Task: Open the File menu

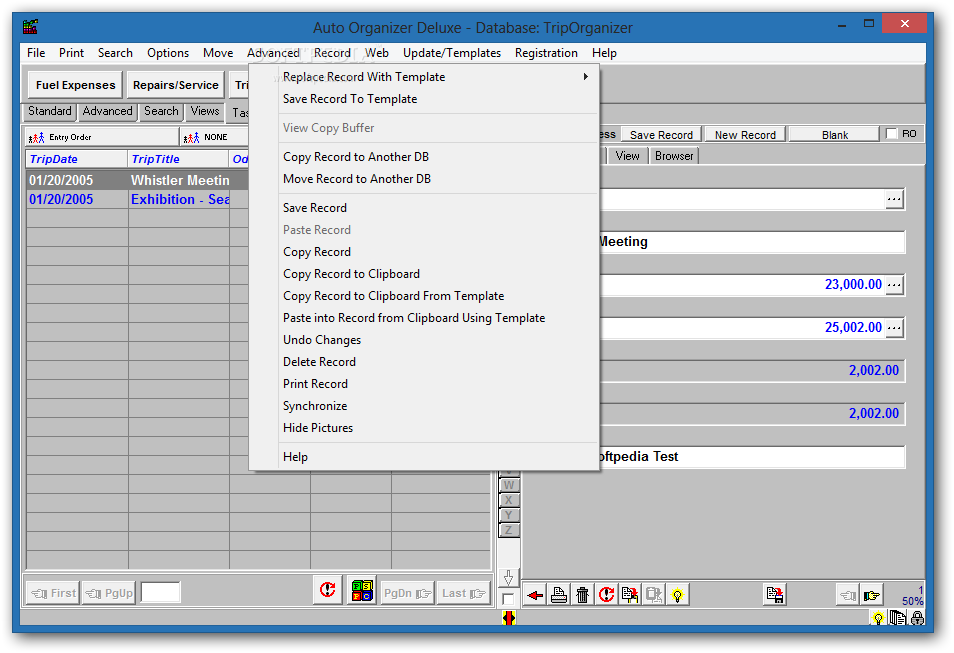Action: pos(36,53)
